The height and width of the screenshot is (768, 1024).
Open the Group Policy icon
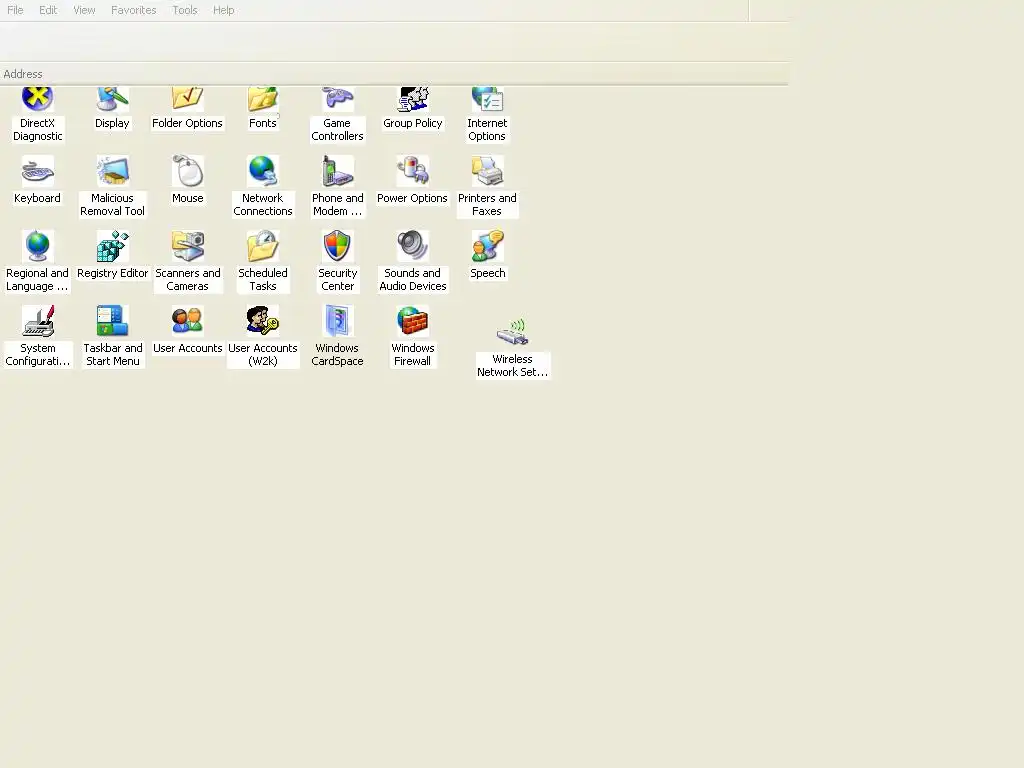click(413, 99)
